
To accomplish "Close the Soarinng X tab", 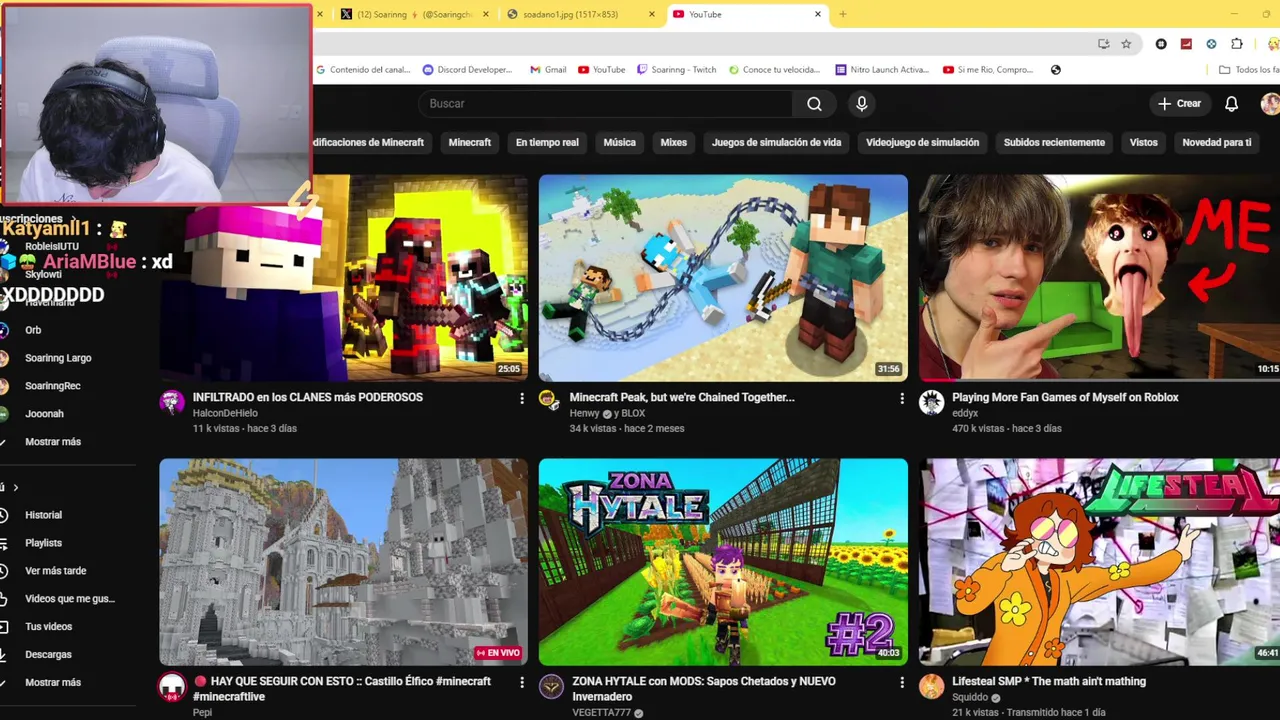I will (x=486, y=14).
